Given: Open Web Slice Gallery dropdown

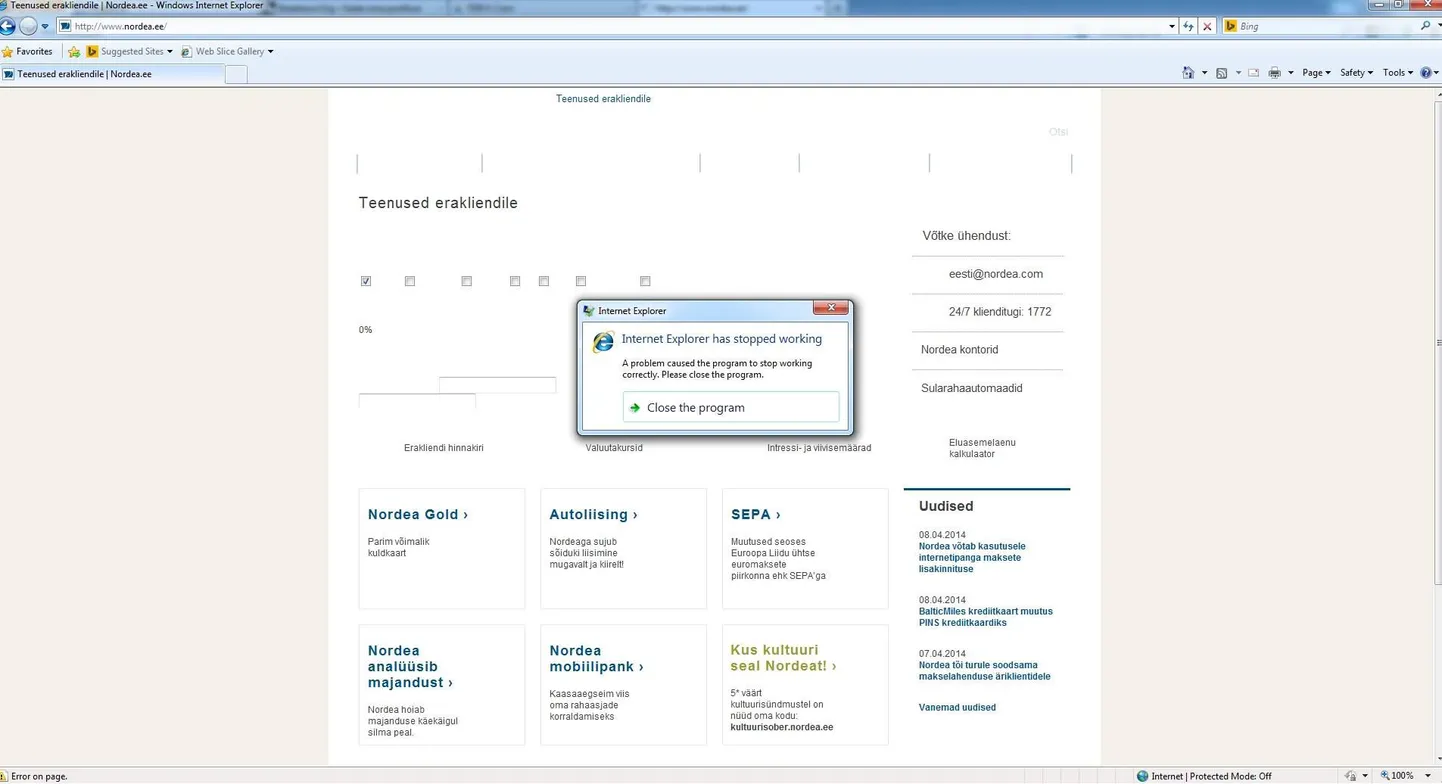Looking at the screenshot, I should click(x=227, y=51).
